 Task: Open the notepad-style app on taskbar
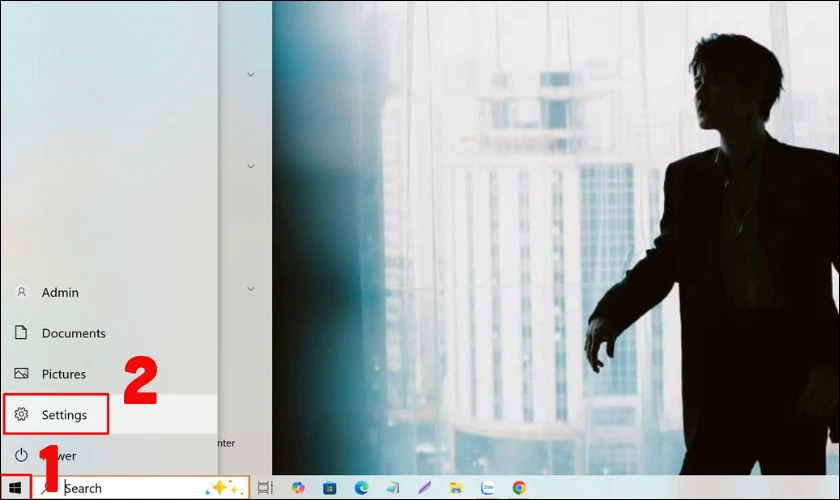(393, 488)
